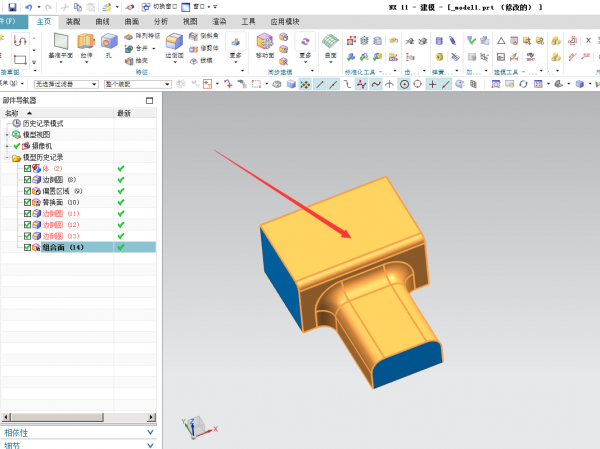Click the 拔模 draft tool

(x=201, y=60)
